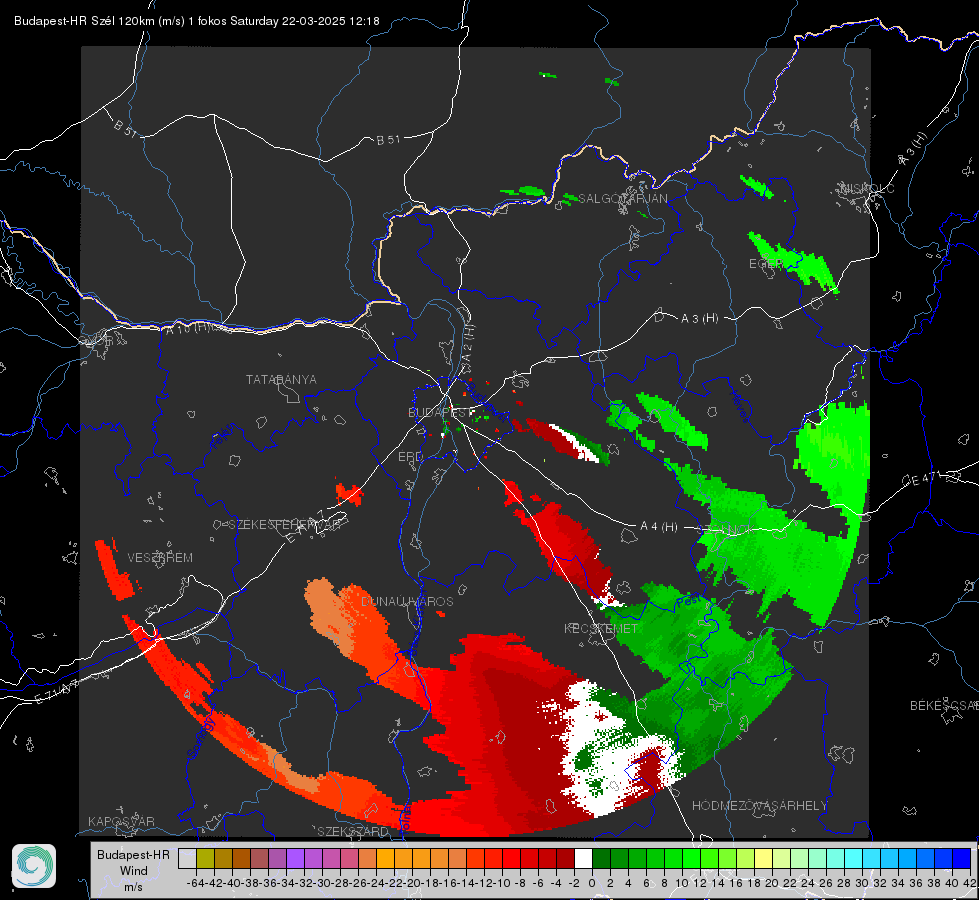This screenshot has width=979, height=900.
Task: Select the KAPOSVÁR city label
Action: (121, 821)
